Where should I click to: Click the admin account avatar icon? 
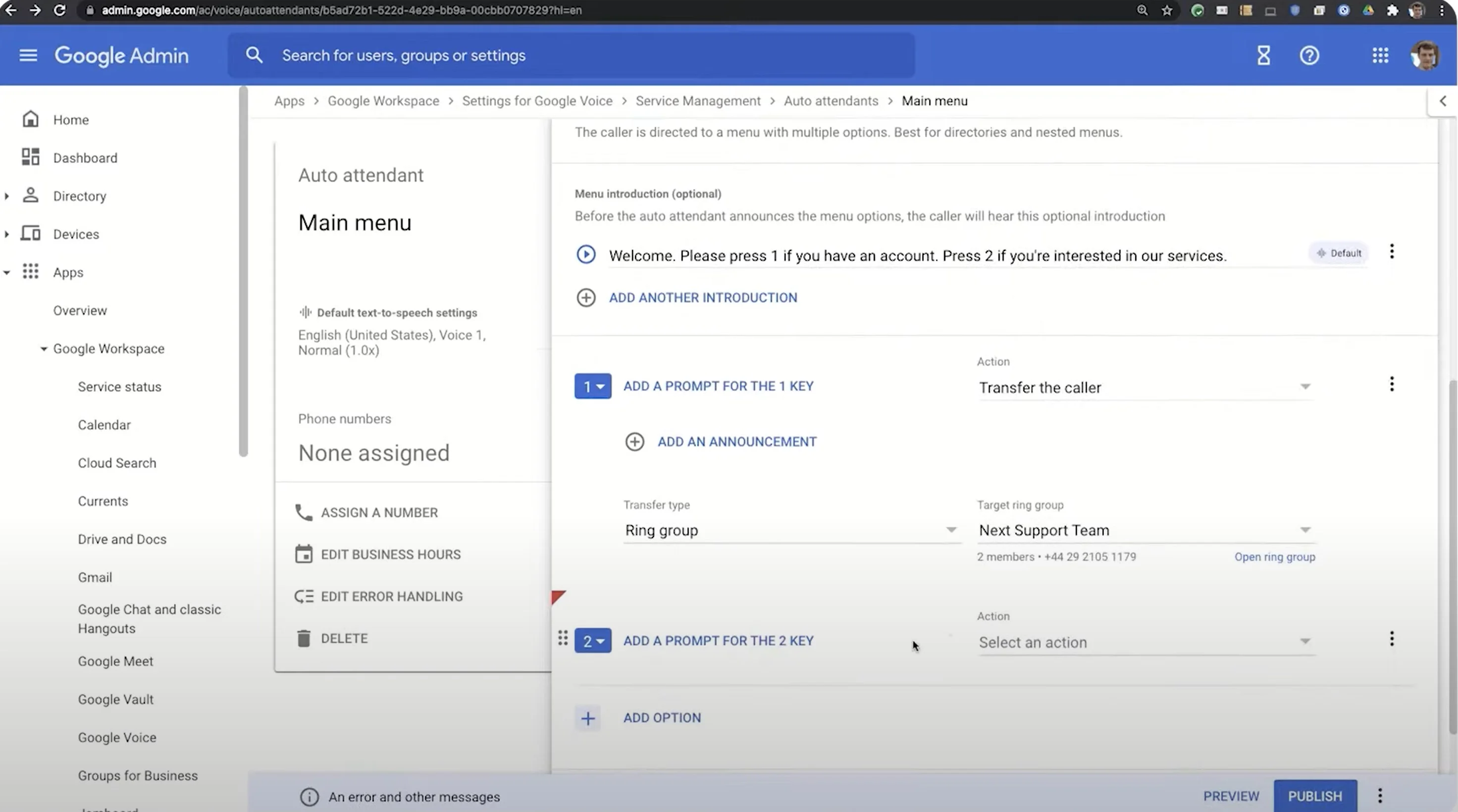coord(1424,55)
